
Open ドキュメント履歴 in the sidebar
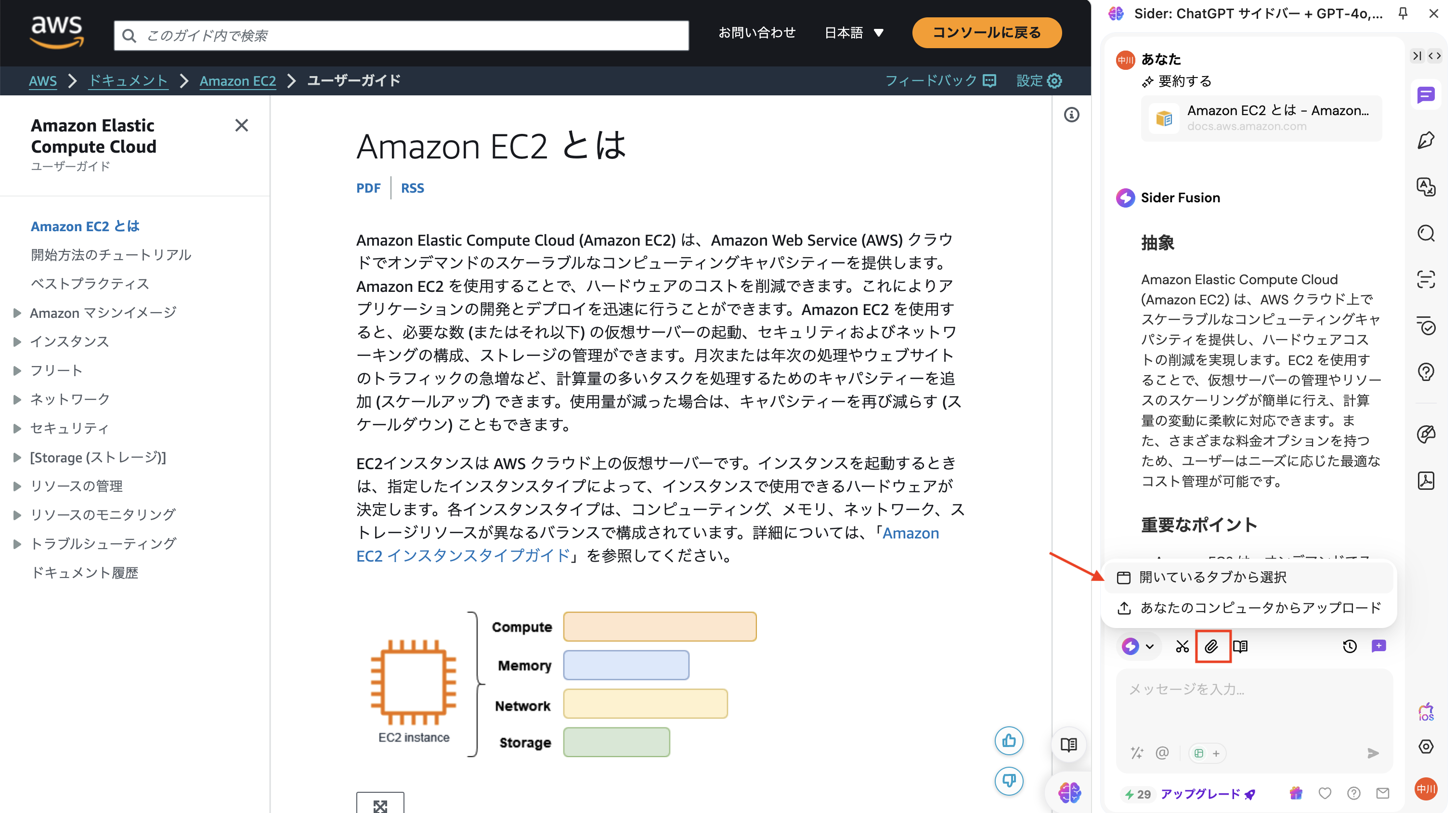(84, 573)
